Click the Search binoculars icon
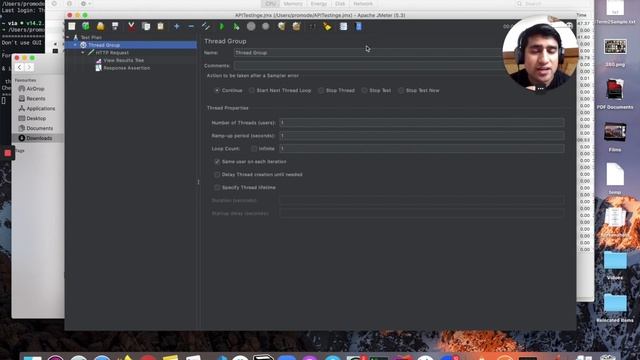The width and height of the screenshot is (640, 360). [312, 27]
